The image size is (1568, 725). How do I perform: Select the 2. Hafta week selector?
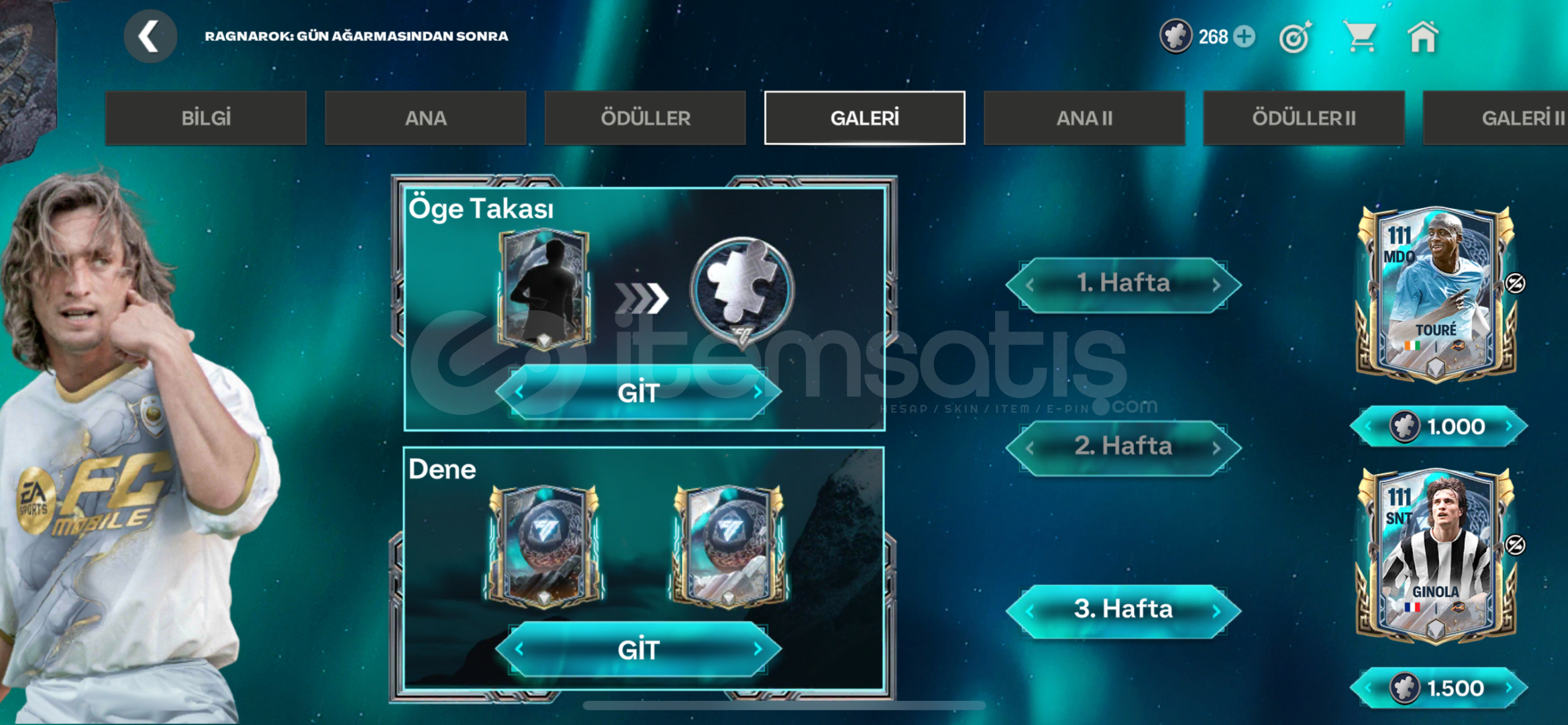point(1123,446)
